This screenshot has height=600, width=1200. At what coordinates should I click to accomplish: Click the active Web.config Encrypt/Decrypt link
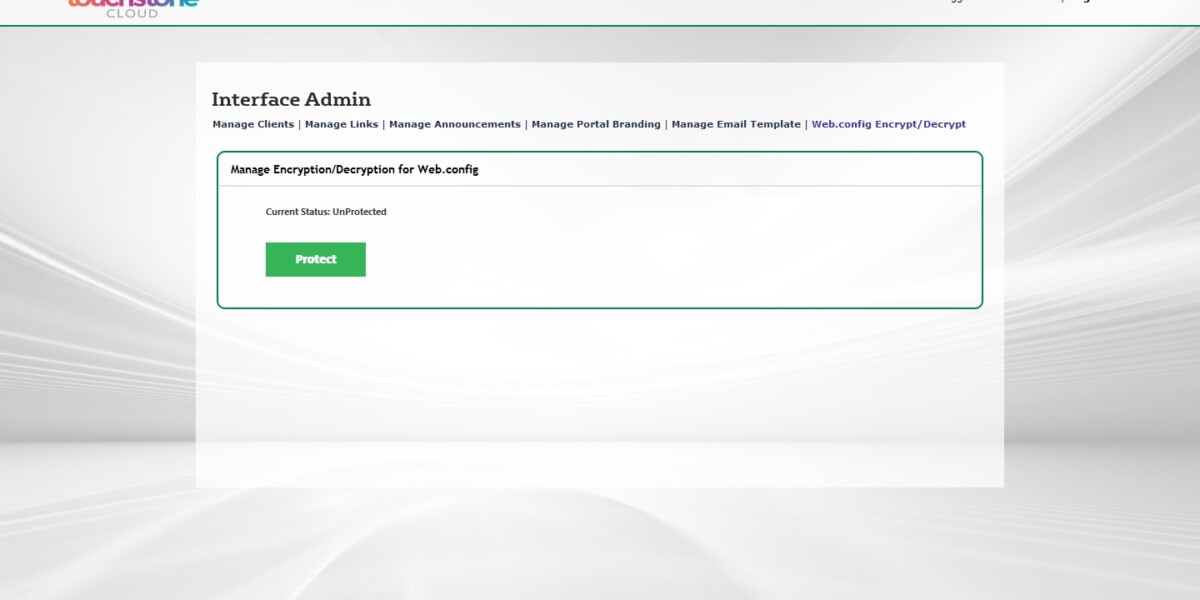point(888,124)
